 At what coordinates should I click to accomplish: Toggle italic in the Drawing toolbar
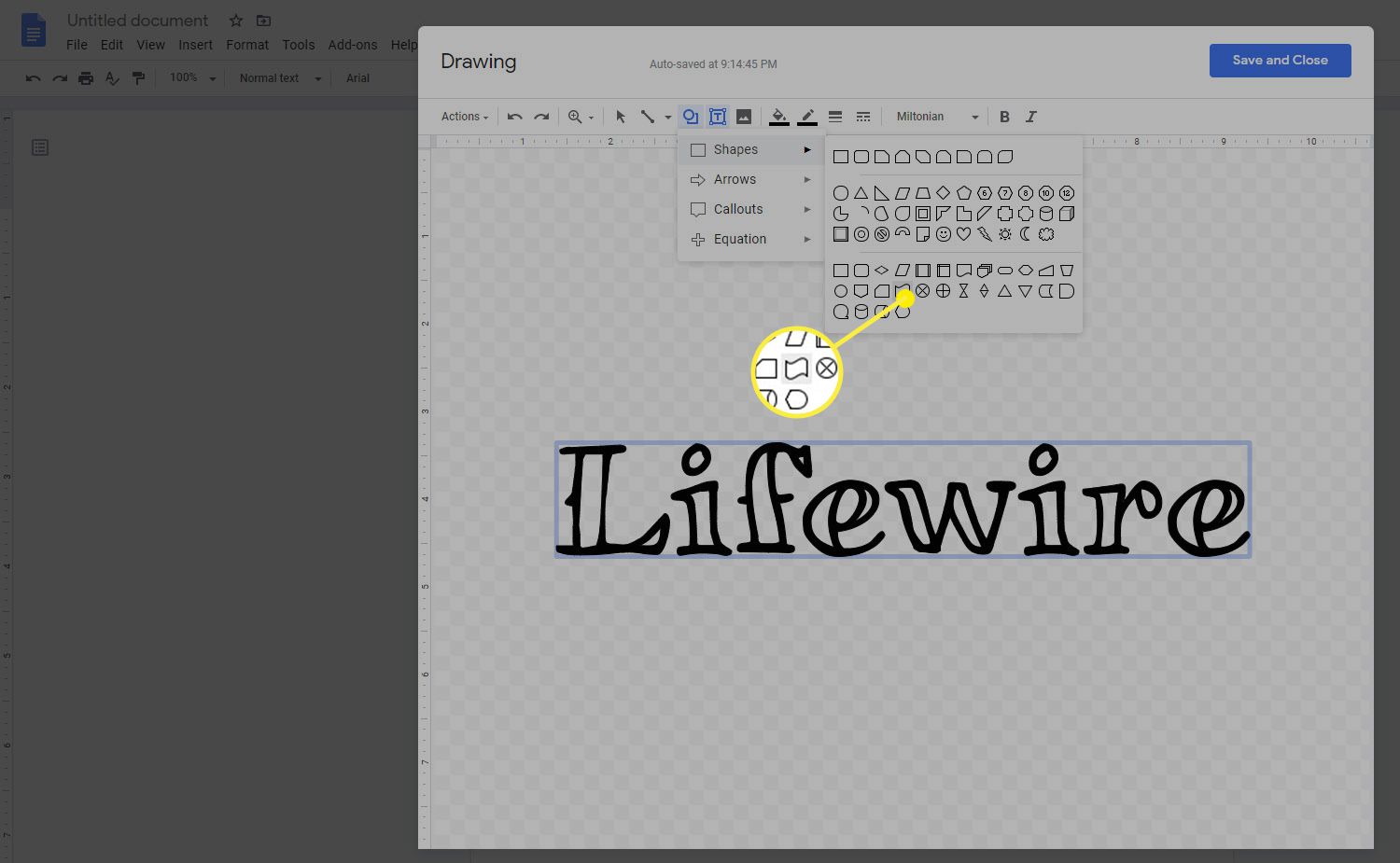[x=1031, y=117]
